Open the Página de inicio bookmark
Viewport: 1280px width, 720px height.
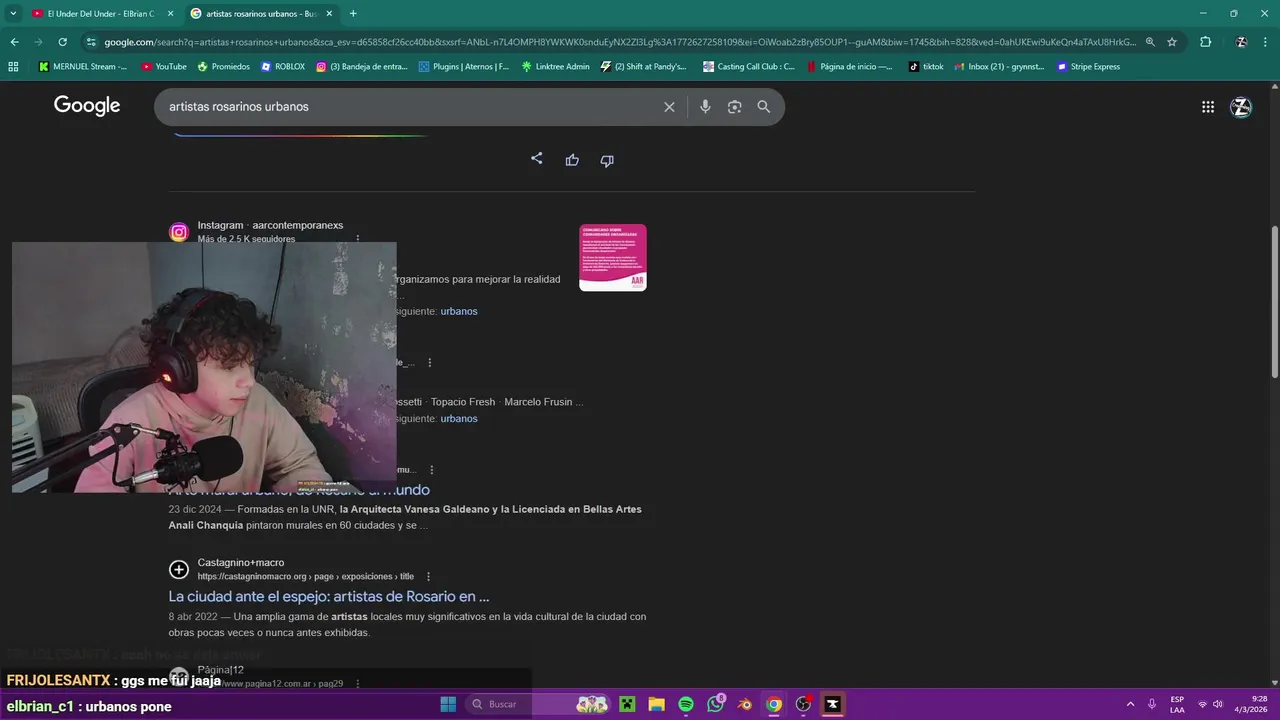click(x=849, y=67)
